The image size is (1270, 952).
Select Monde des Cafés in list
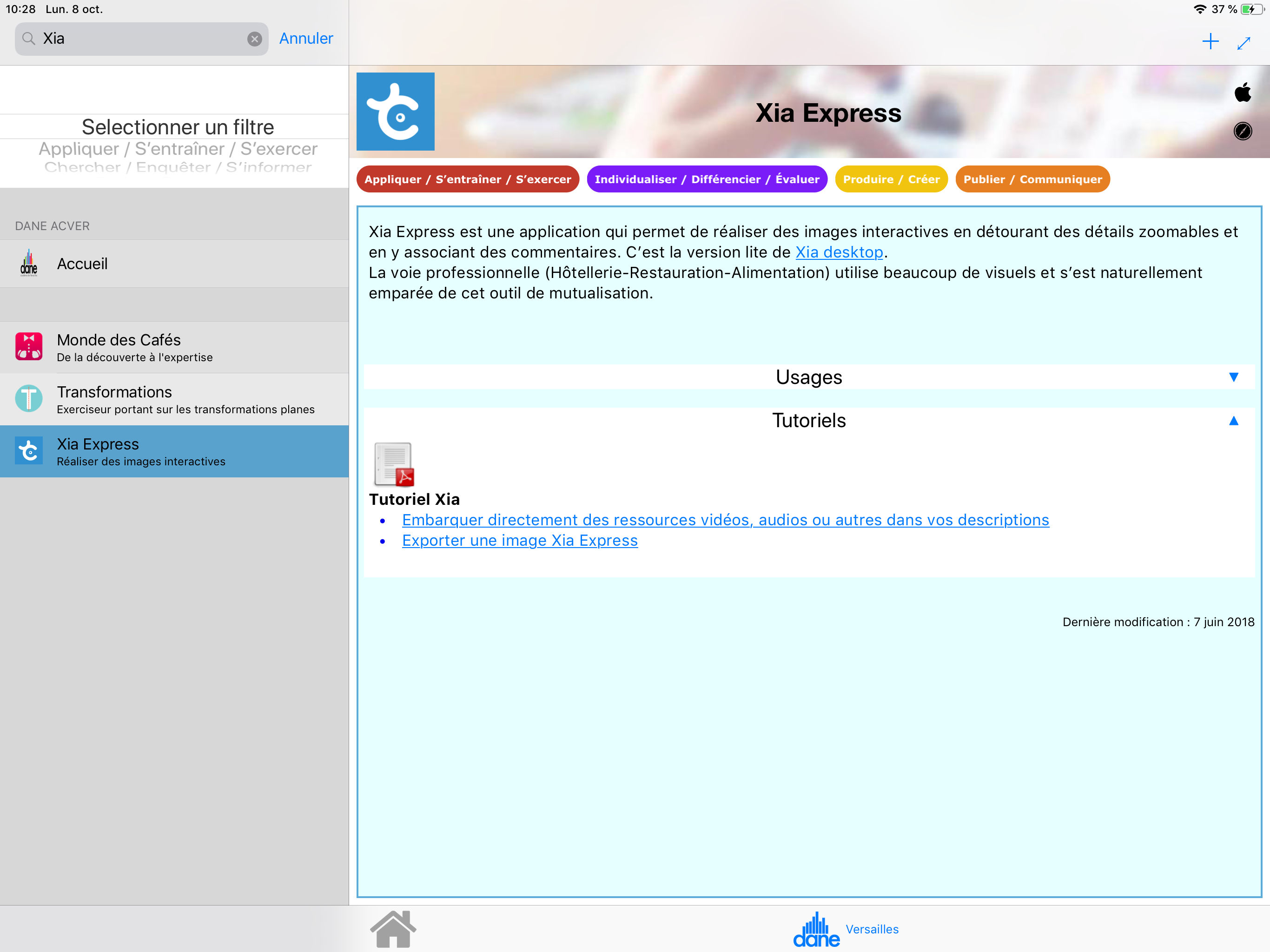point(174,347)
